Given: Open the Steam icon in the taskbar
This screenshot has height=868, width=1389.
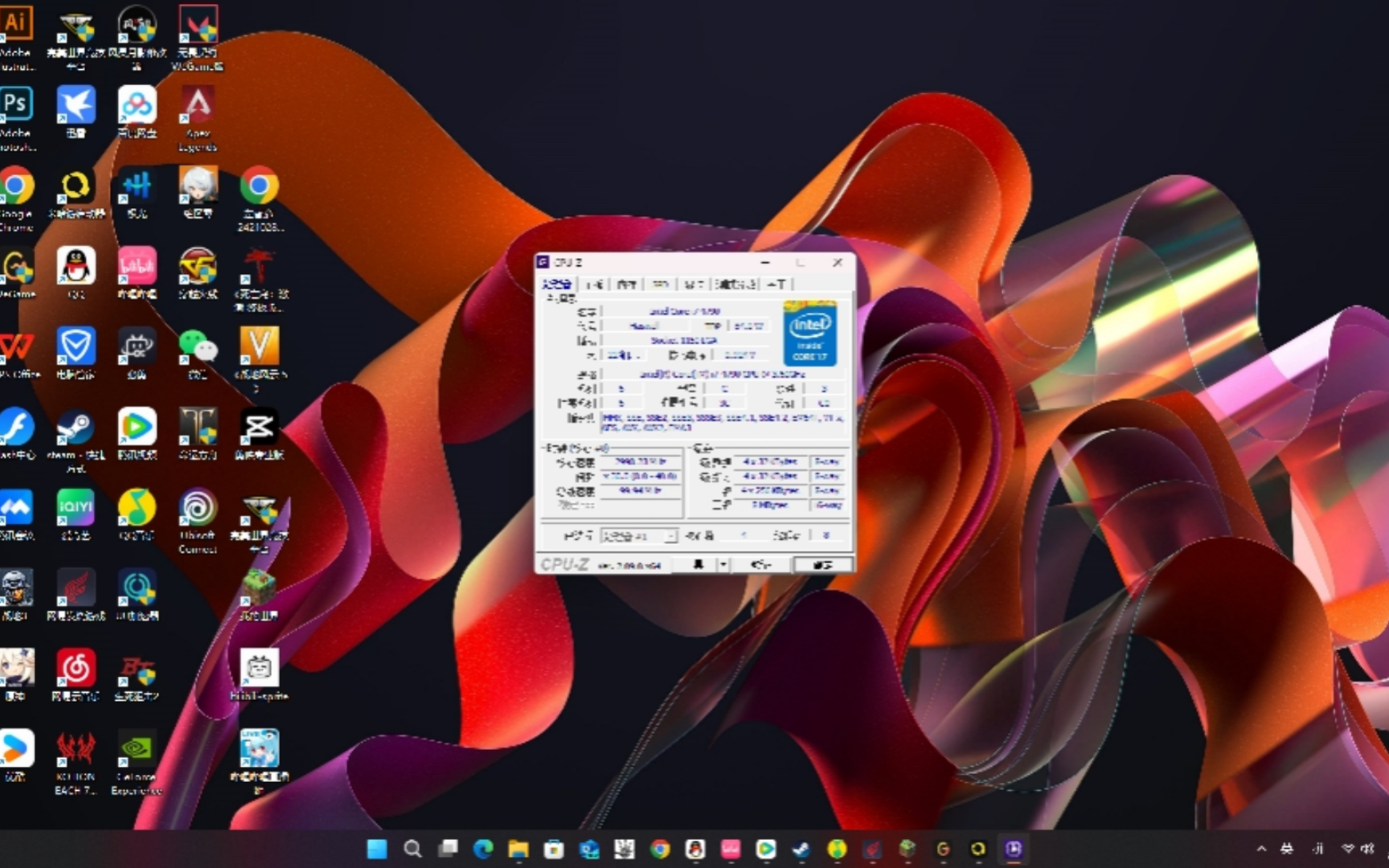Looking at the screenshot, I should tap(801, 849).
